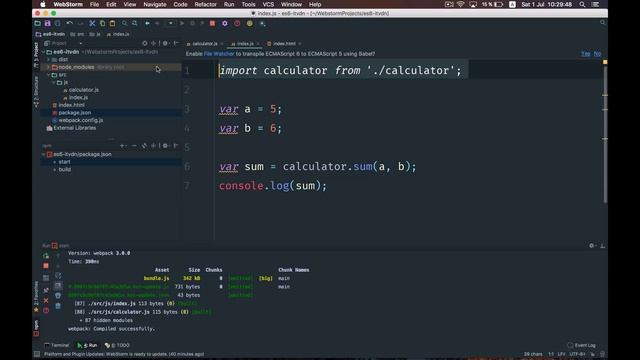Viewport: 640px width, 360px height.
Task: Open the Code menu
Action: pos(180,4)
